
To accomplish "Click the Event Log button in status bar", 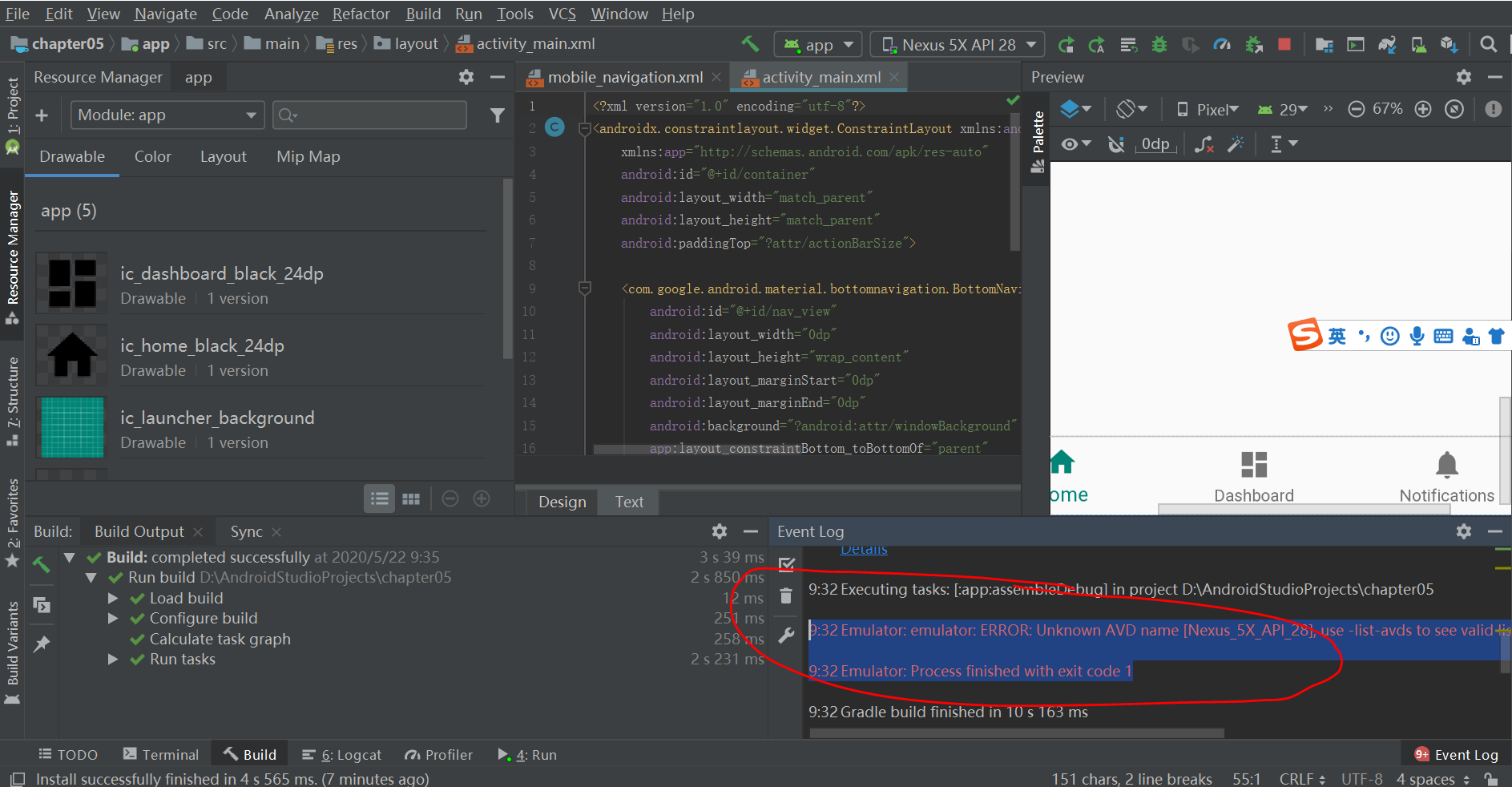I will click(x=1456, y=755).
